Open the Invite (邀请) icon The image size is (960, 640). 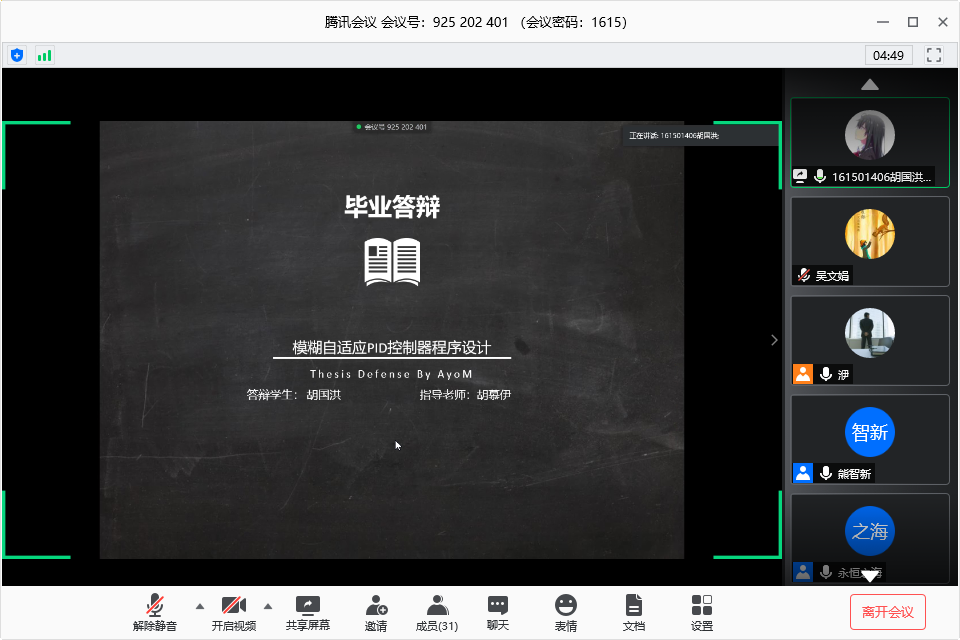click(x=376, y=612)
